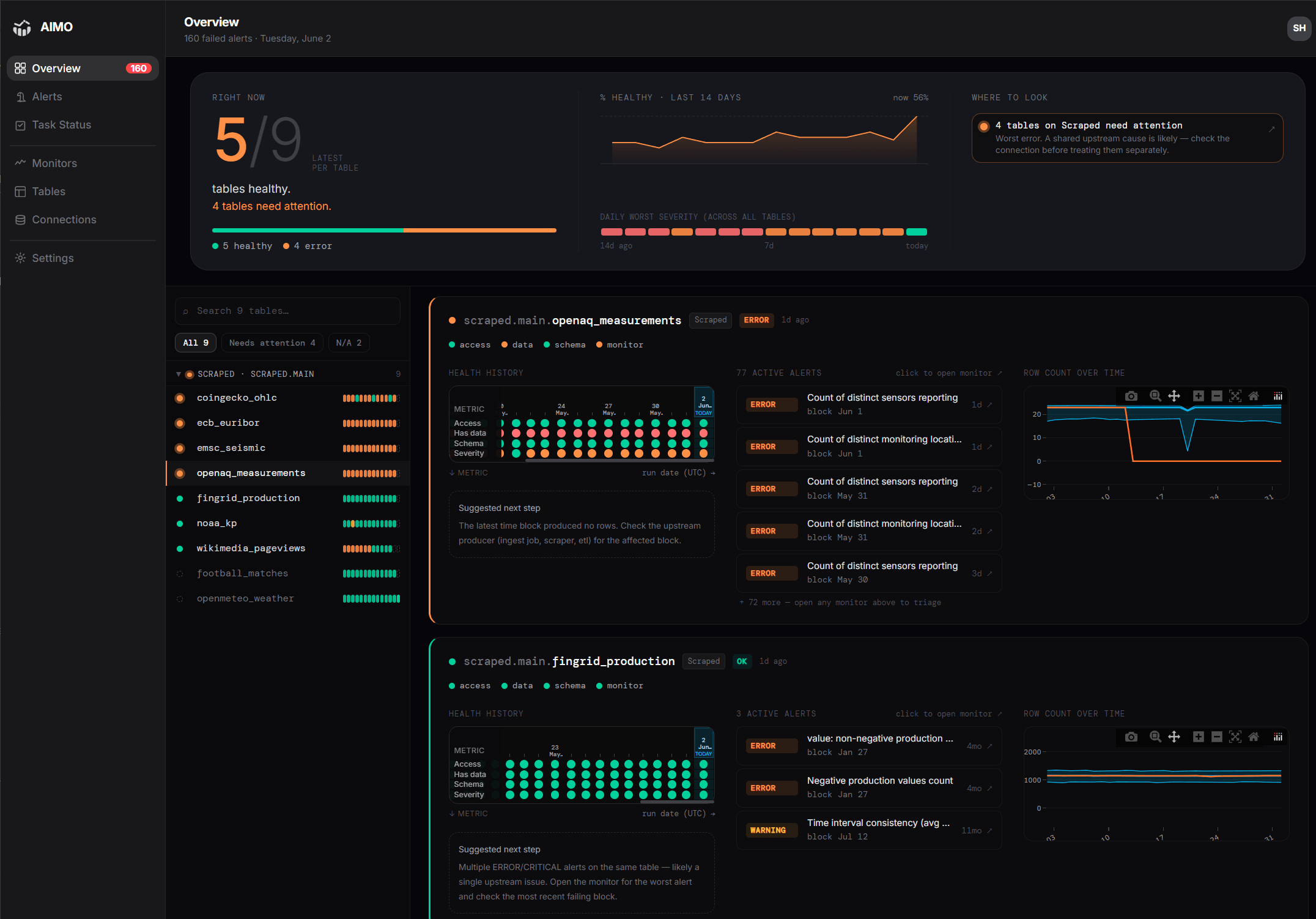The height and width of the screenshot is (919, 1316).
Task: Open sensors reporting alert block May 30
Action: pyautogui.click(x=869, y=573)
